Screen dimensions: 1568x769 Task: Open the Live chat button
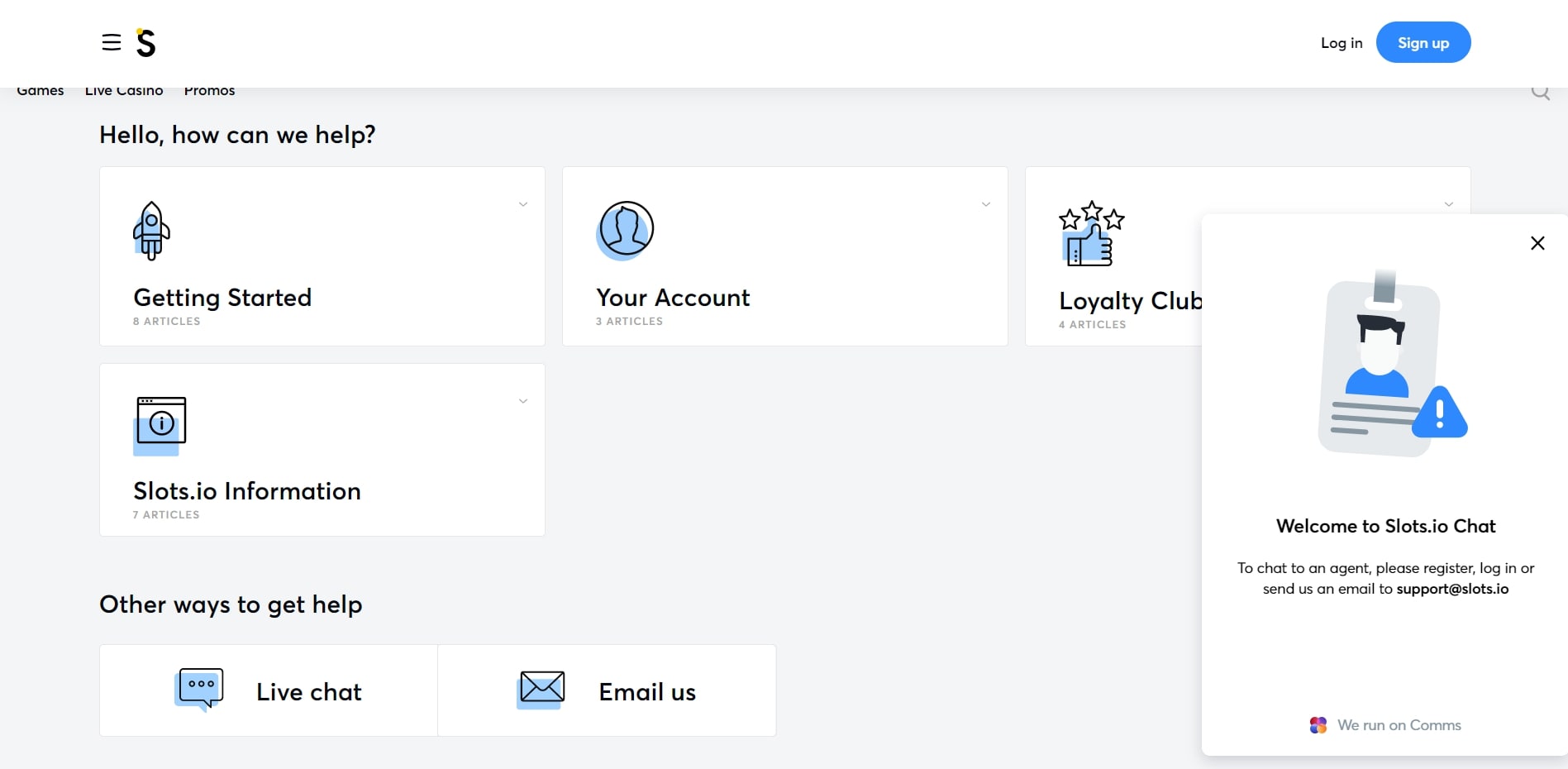(x=269, y=690)
